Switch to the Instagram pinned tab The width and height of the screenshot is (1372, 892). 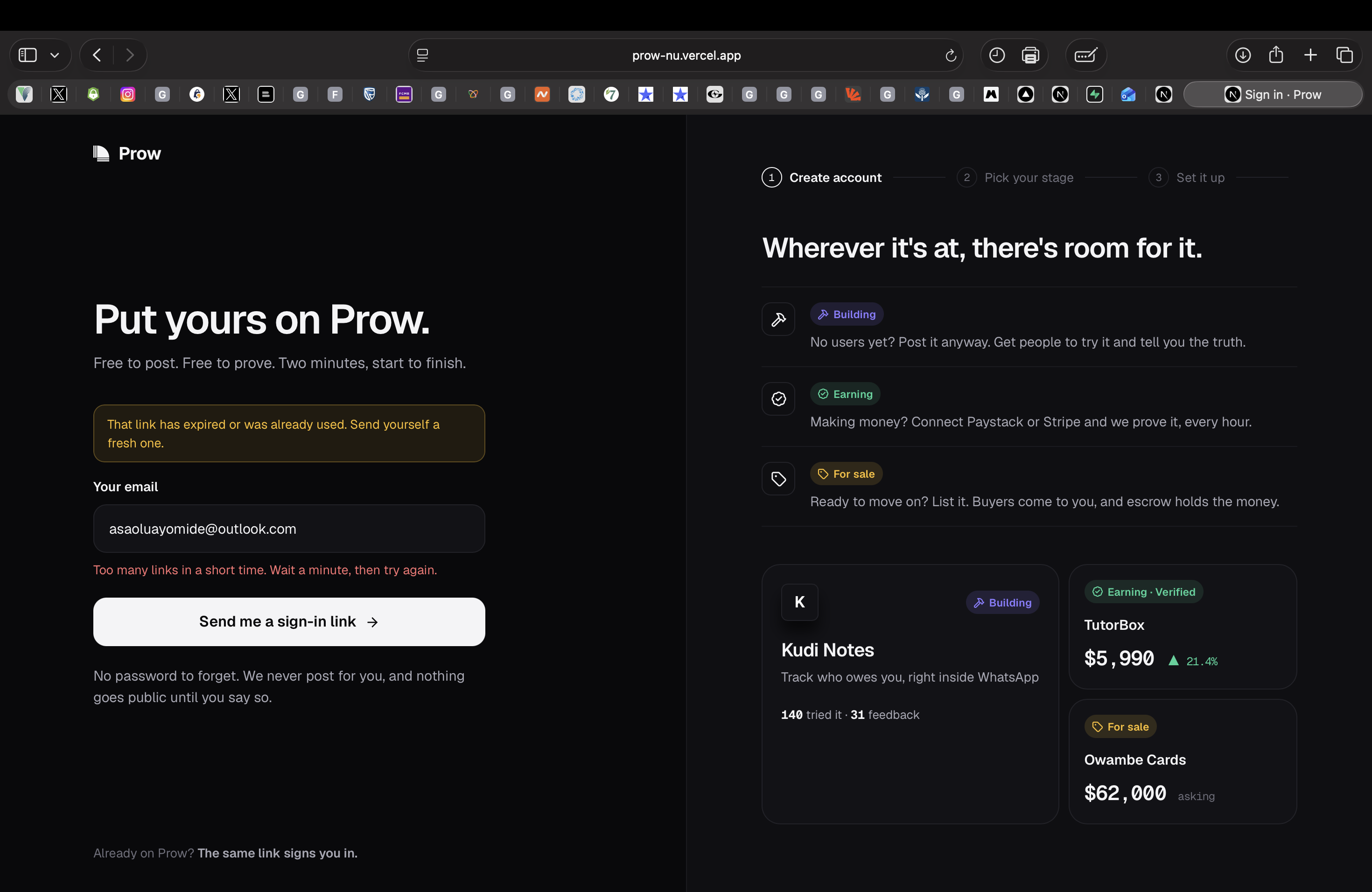(x=127, y=95)
